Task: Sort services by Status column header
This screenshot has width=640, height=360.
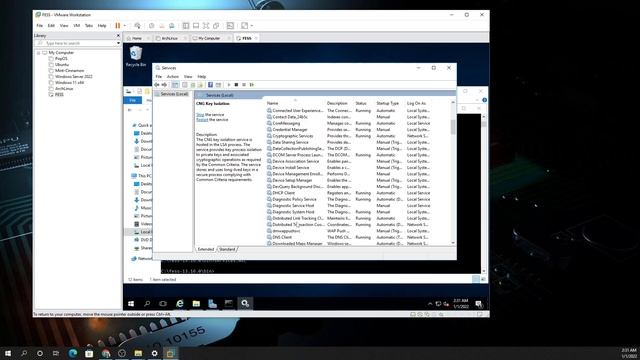Action: 361,103
